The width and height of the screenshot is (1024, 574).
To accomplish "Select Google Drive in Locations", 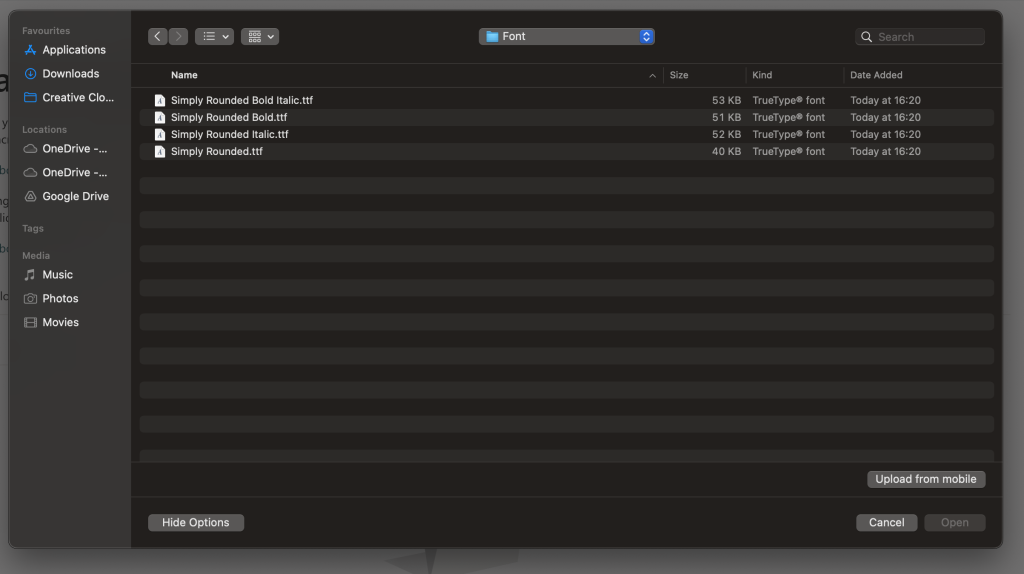I will 75,197.
